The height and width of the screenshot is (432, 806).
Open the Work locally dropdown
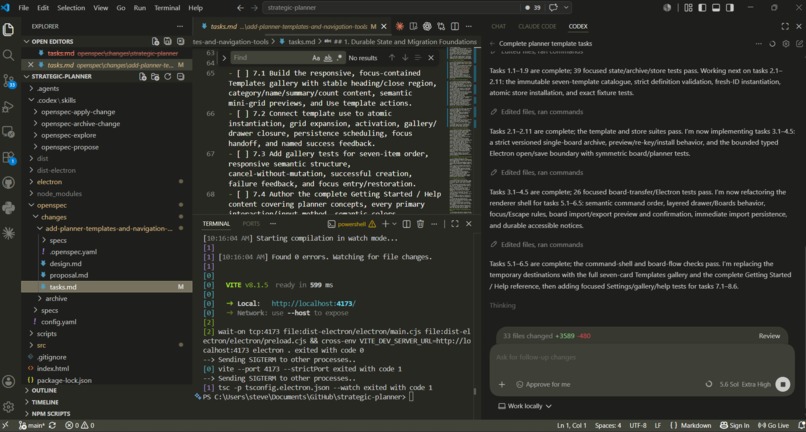[x=525, y=406]
